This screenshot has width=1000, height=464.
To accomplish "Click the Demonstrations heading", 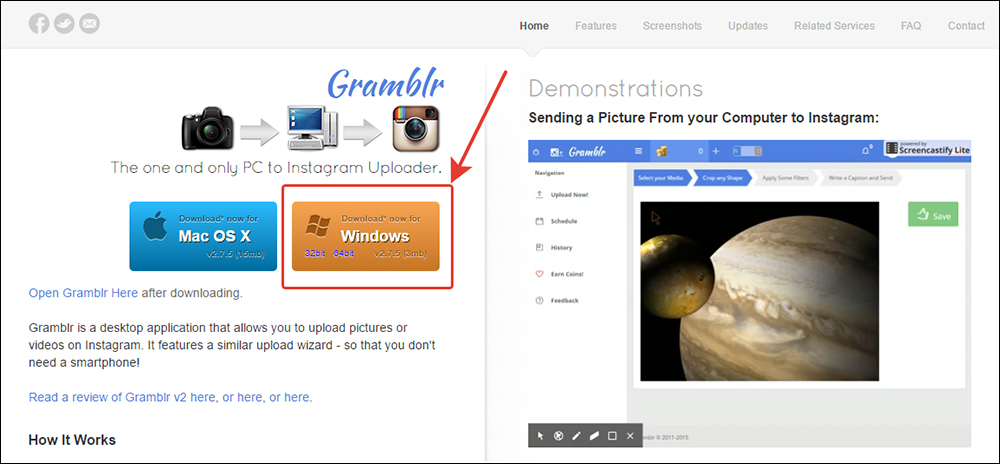I will pyautogui.click(x=615, y=89).
